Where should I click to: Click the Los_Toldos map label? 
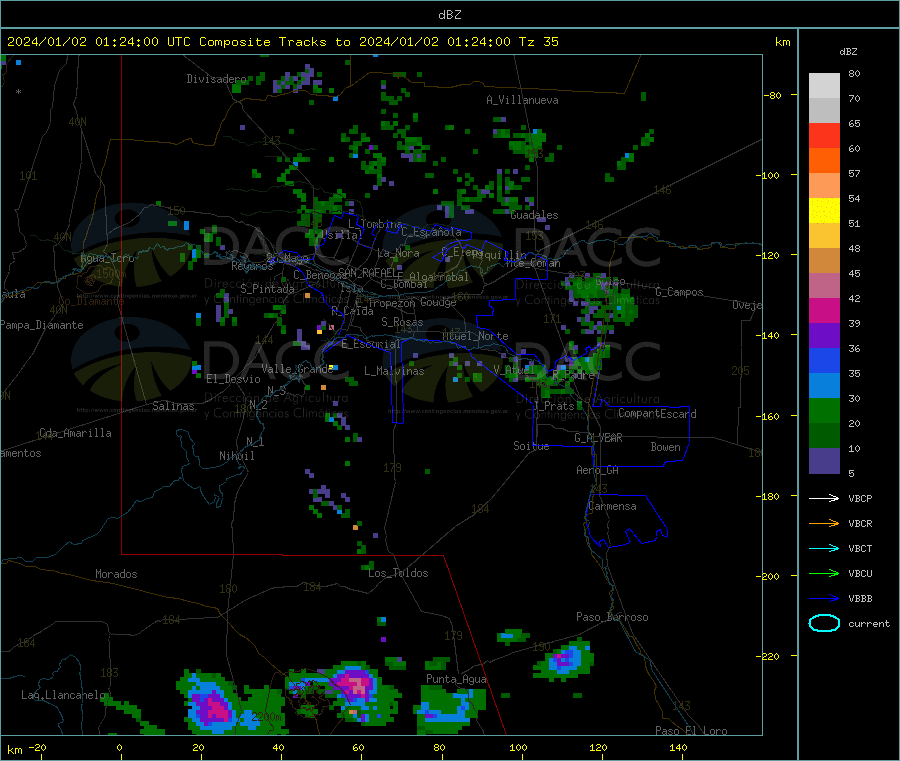point(398,573)
